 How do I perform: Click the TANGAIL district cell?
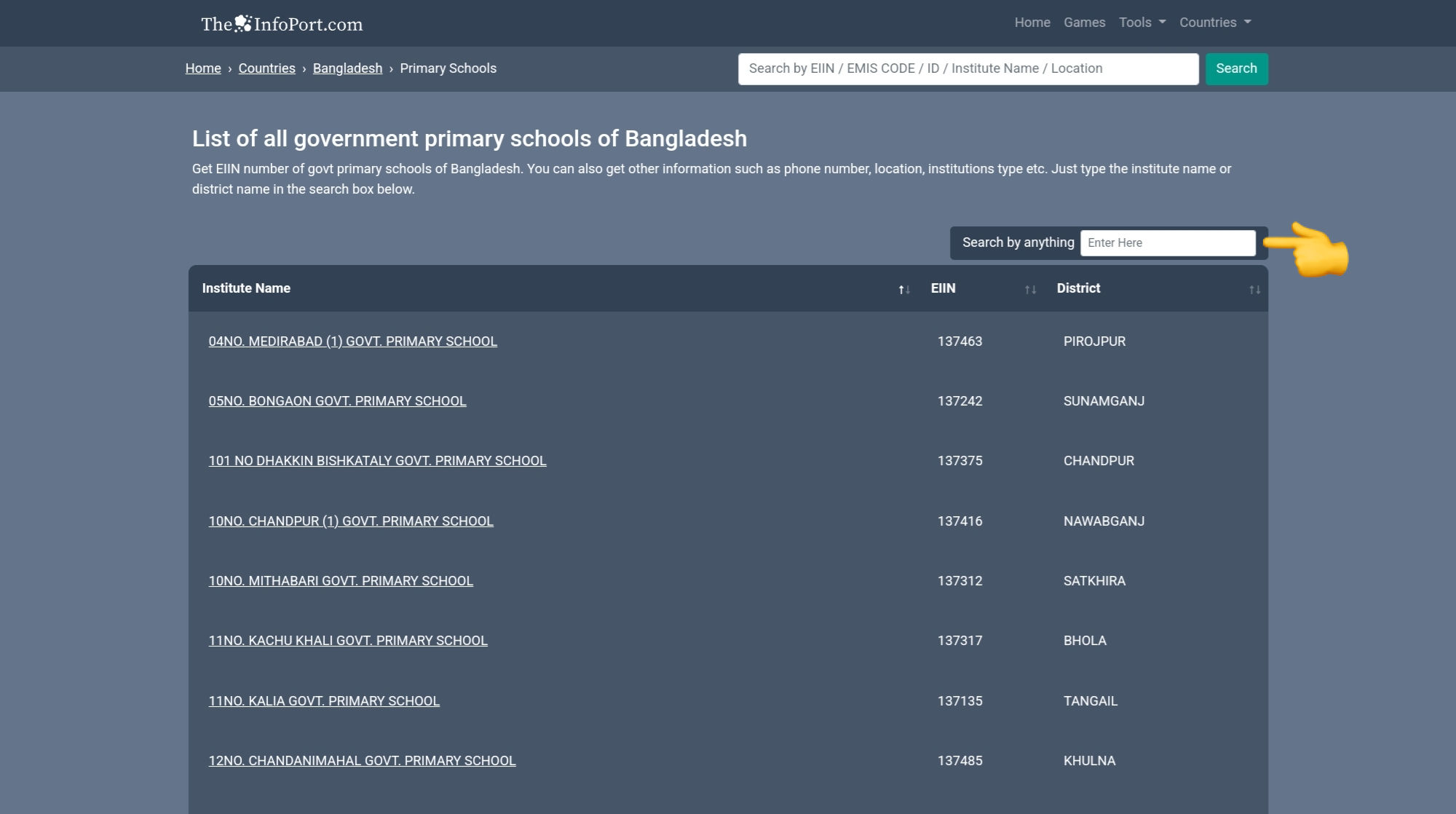[1090, 701]
